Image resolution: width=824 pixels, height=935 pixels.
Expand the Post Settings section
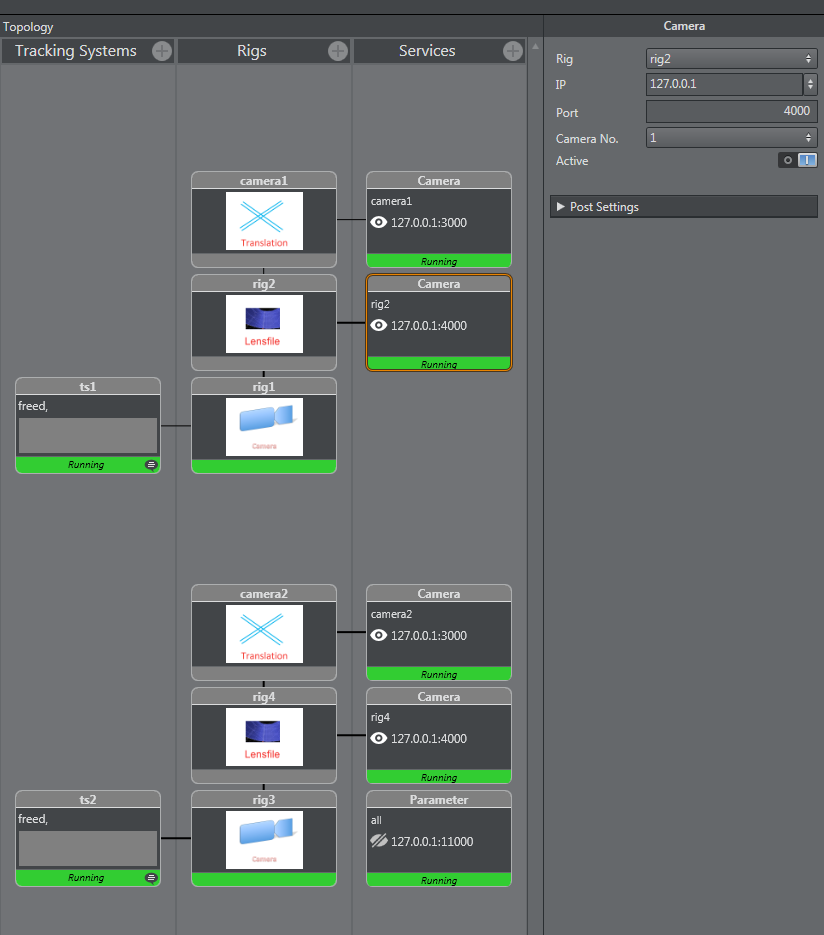pos(561,207)
